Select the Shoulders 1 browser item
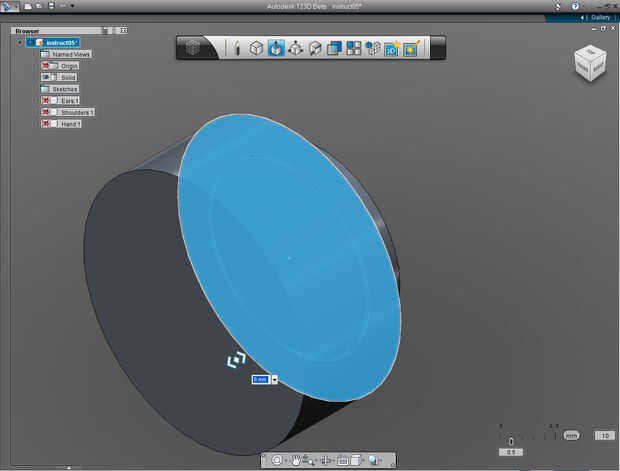Screen dimensions: 620x471 77,112
